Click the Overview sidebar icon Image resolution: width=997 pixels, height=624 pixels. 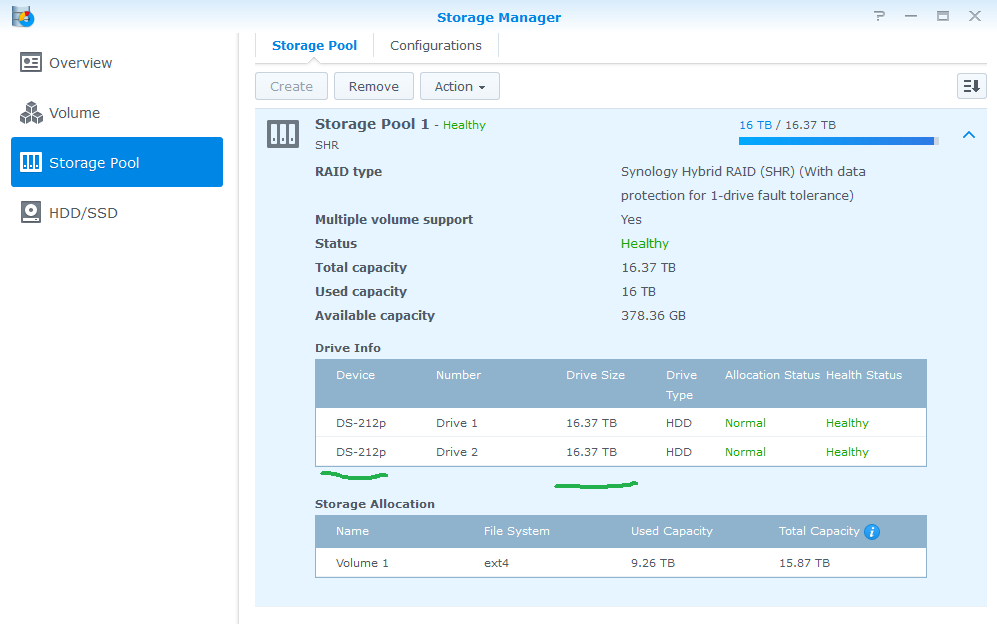pos(31,62)
